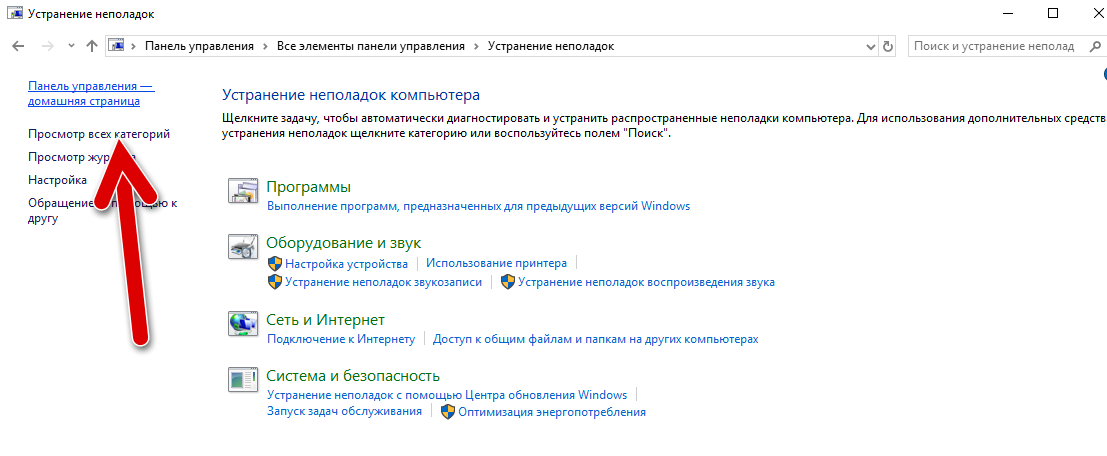Open Просмотр всех категорий link
The image size is (1107, 456).
99,133
